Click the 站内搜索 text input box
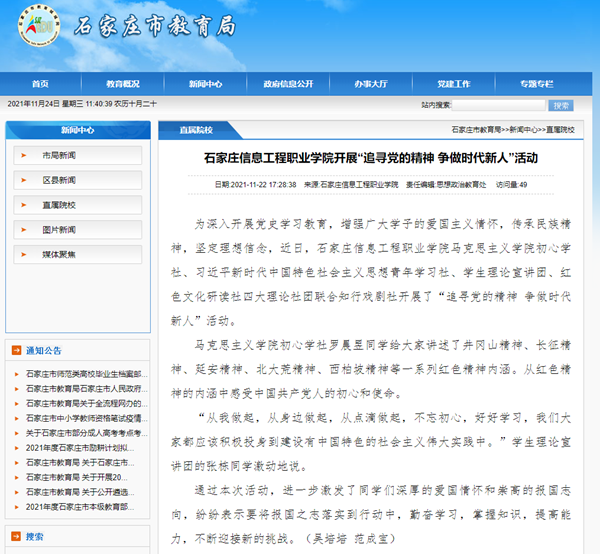Screen dimensions: 600x554 point(497,105)
